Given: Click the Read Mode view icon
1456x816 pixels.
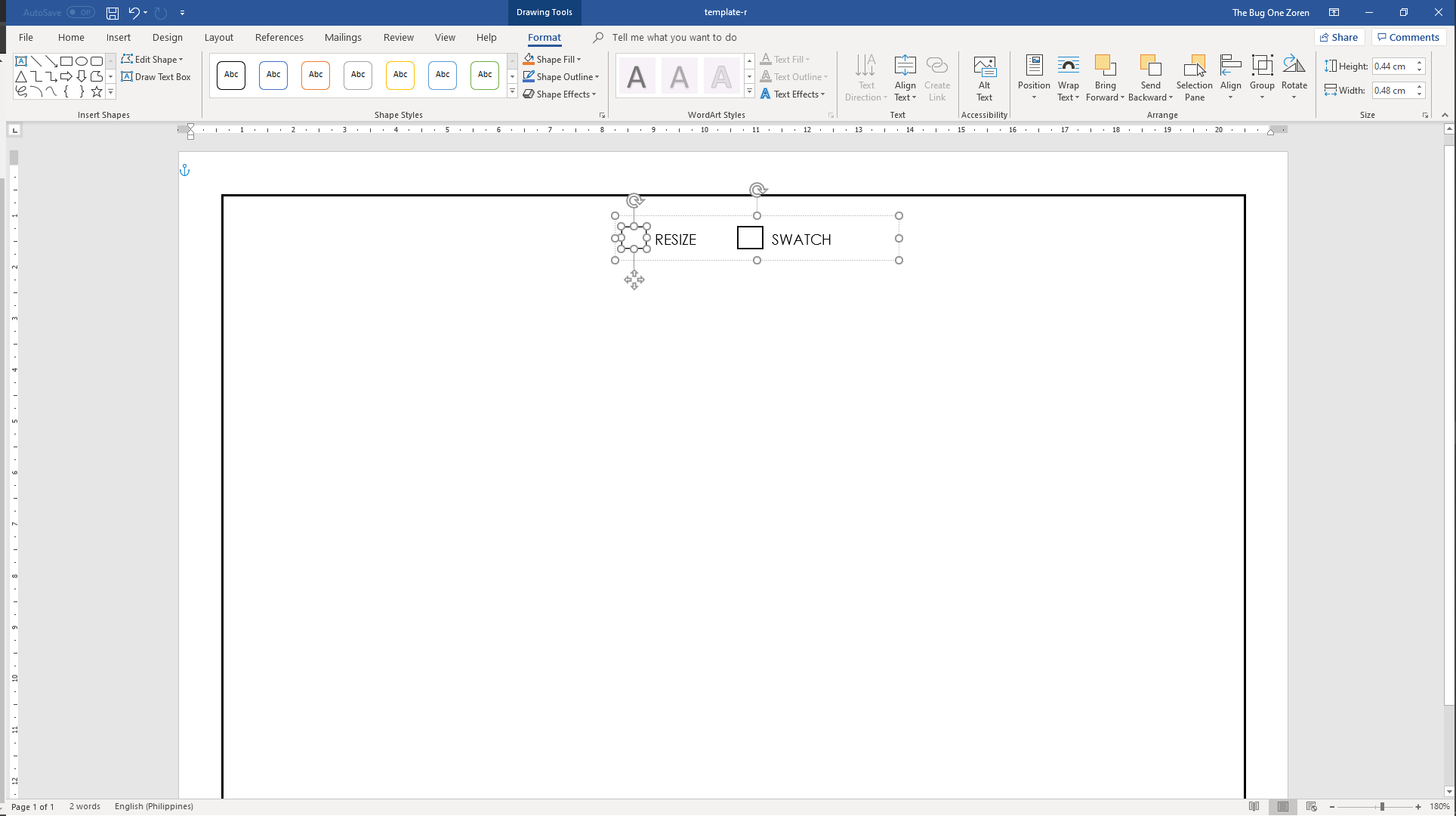Looking at the screenshot, I should pyautogui.click(x=1254, y=807).
